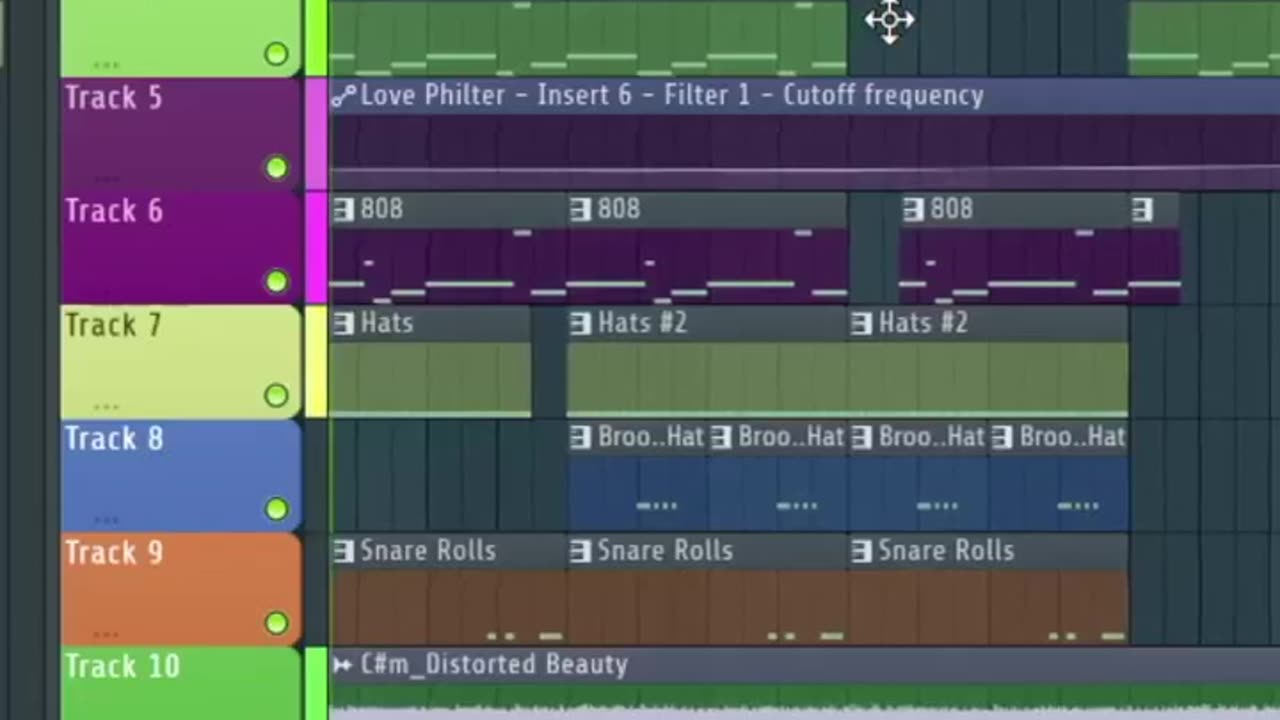Image resolution: width=1280 pixels, height=720 pixels.
Task: Open the icon menu of the third Snare Rolls clip
Action: click(x=862, y=551)
